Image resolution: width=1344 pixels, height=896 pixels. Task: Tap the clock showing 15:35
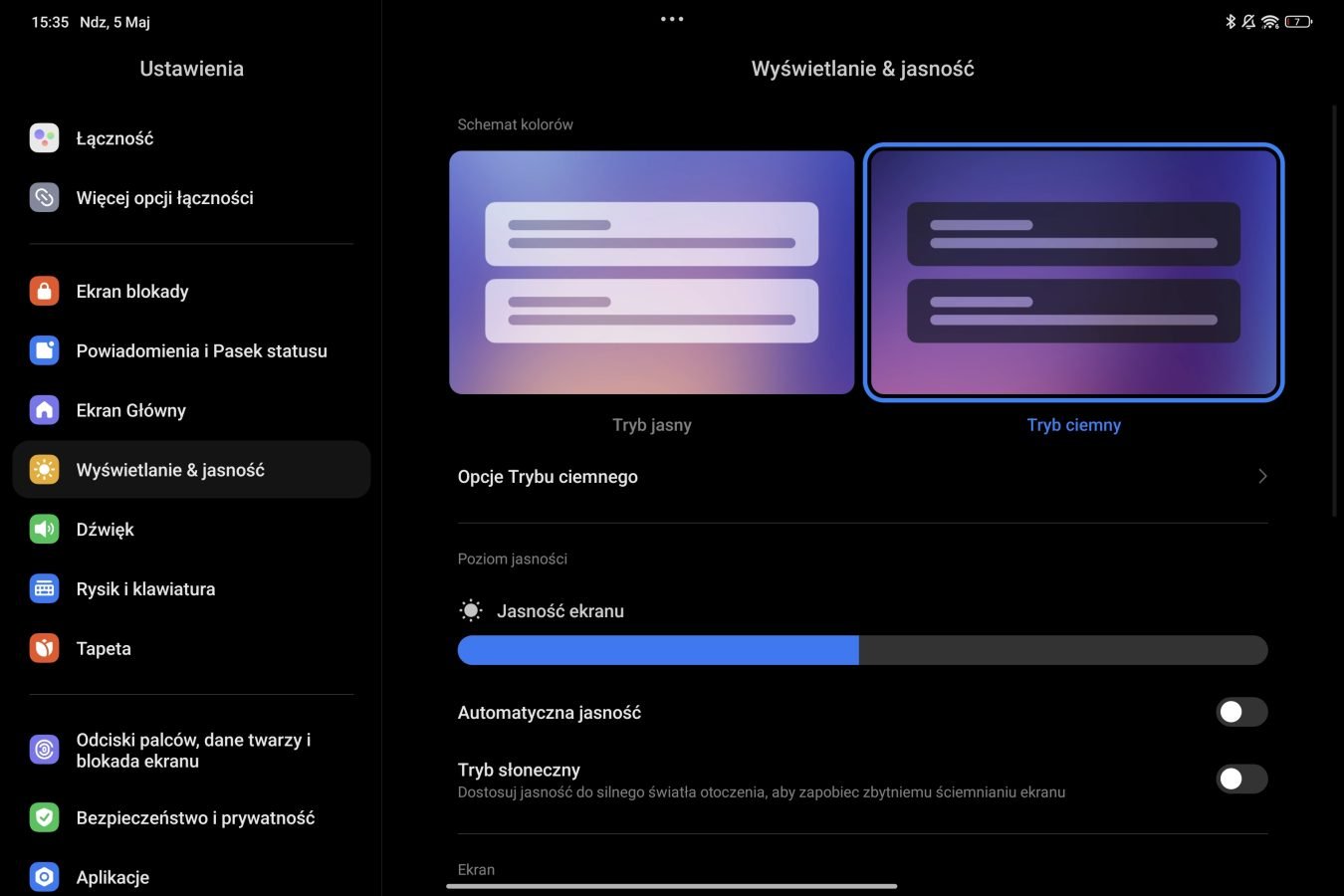point(50,22)
